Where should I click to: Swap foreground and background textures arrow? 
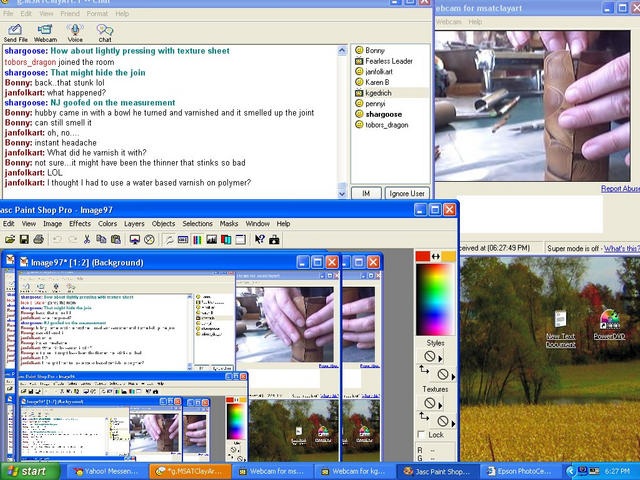[x=424, y=416]
